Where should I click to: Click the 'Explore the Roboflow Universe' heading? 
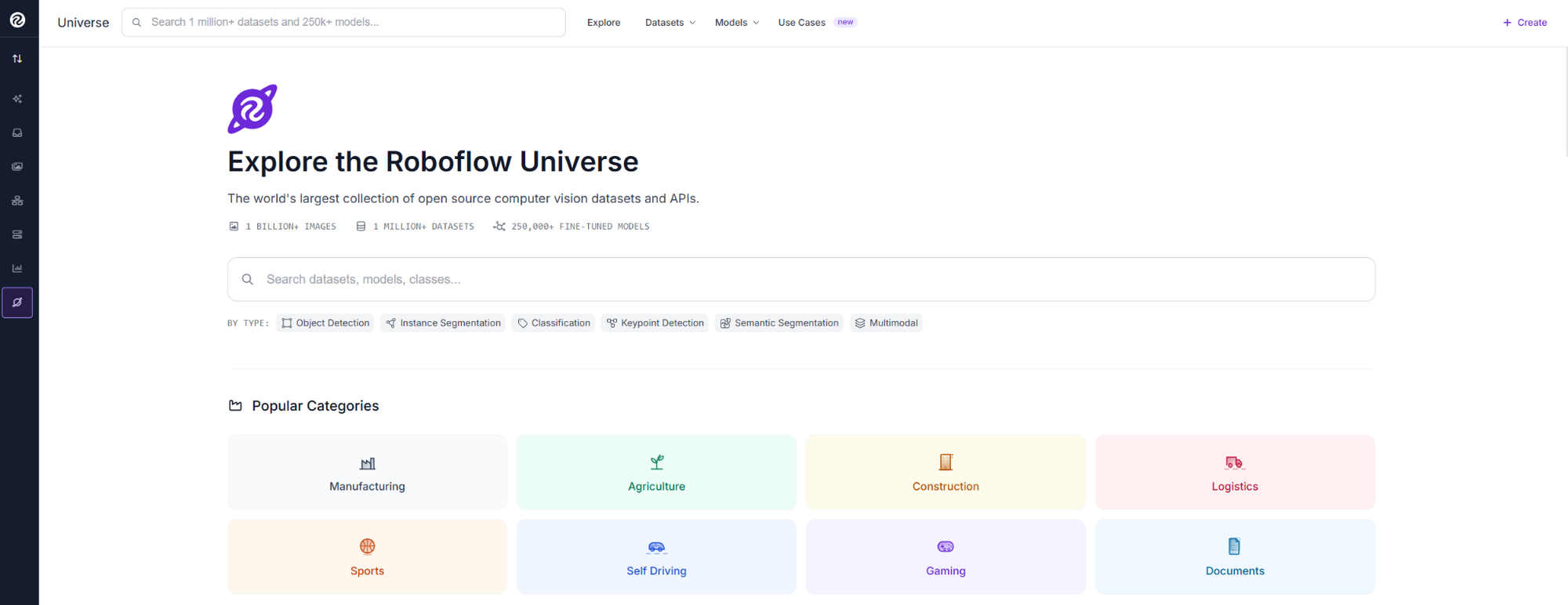[433, 161]
